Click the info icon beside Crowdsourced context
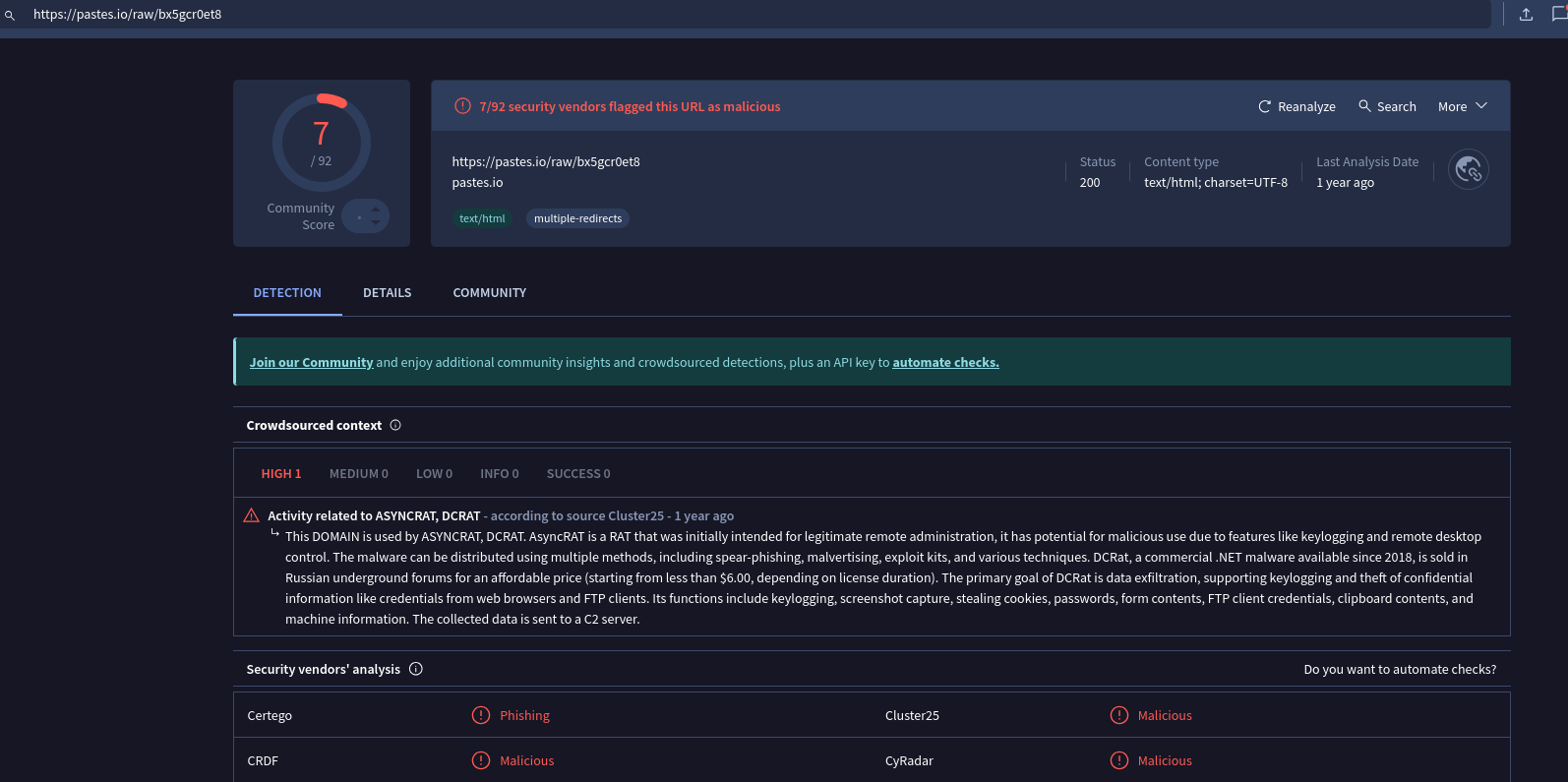 (395, 425)
